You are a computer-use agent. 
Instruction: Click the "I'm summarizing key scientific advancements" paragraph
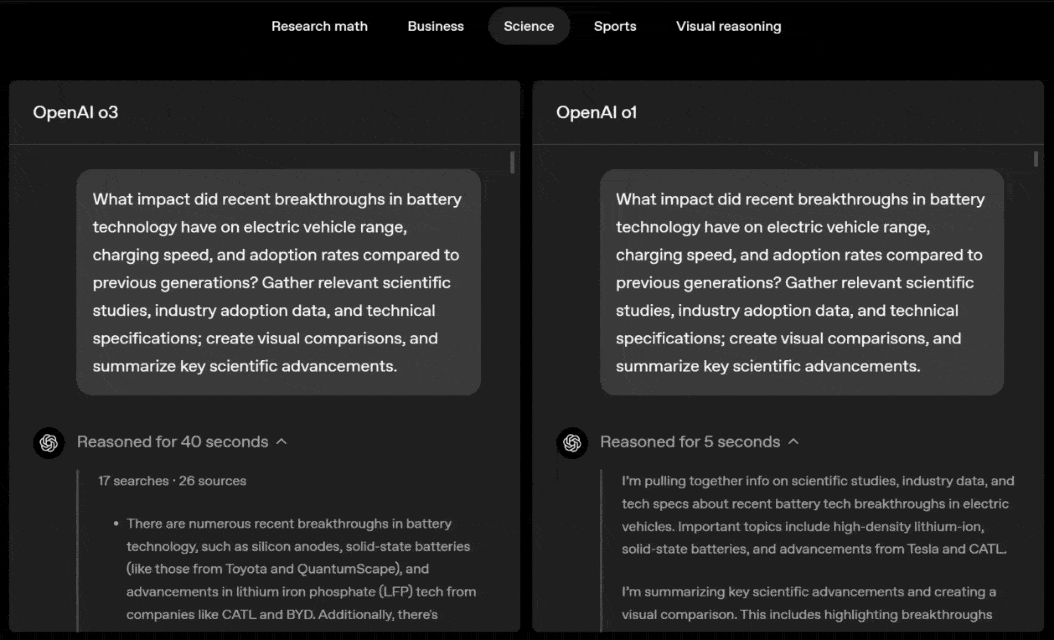[808, 603]
